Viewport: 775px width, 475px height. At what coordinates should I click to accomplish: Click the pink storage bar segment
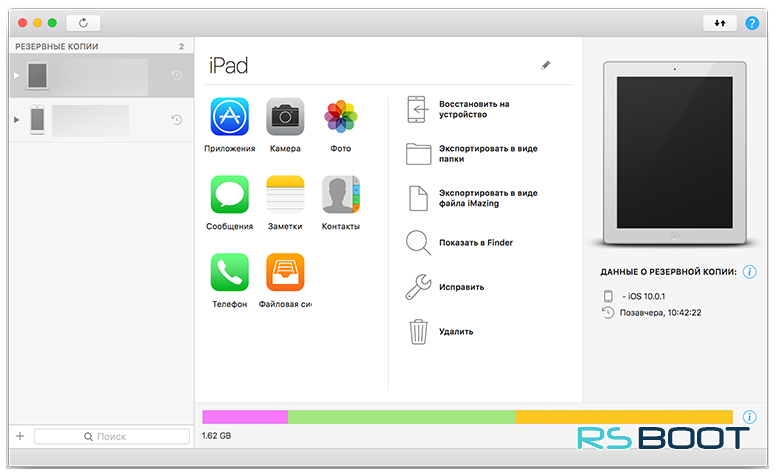245,417
